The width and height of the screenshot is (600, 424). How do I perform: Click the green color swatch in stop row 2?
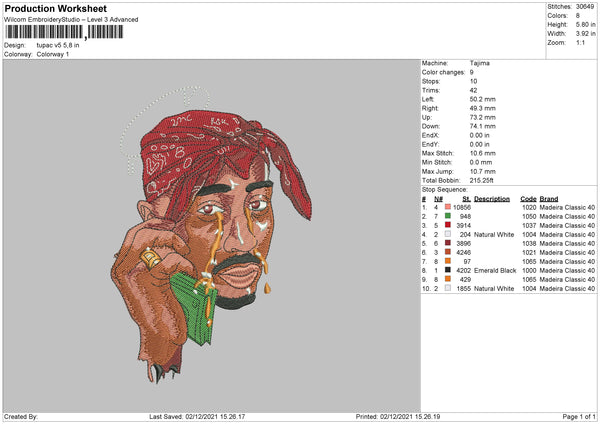[448, 216]
